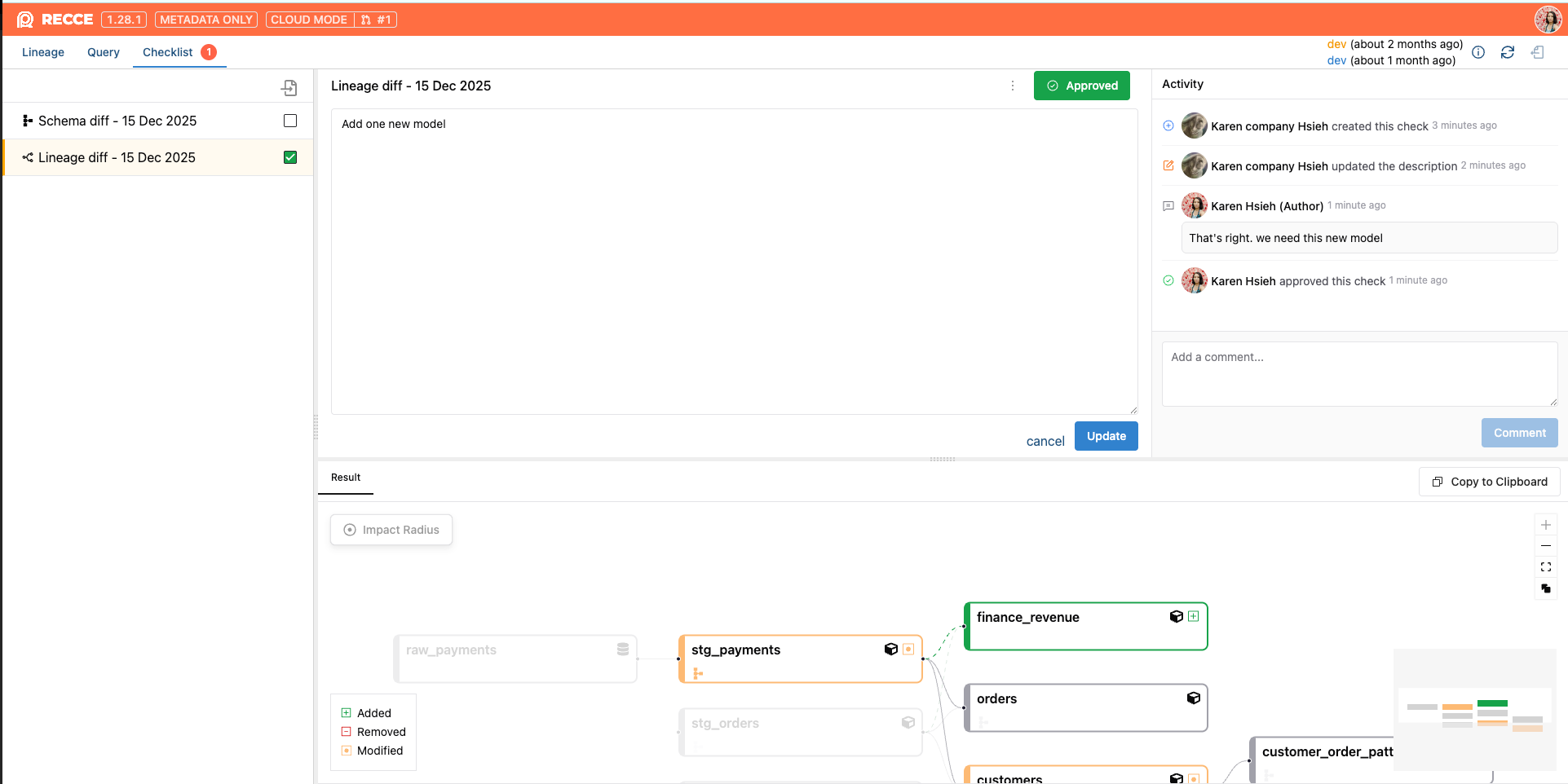The width and height of the screenshot is (1568, 784).
Task: Click inside the Add a comment field
Action: coord(1358,373)
